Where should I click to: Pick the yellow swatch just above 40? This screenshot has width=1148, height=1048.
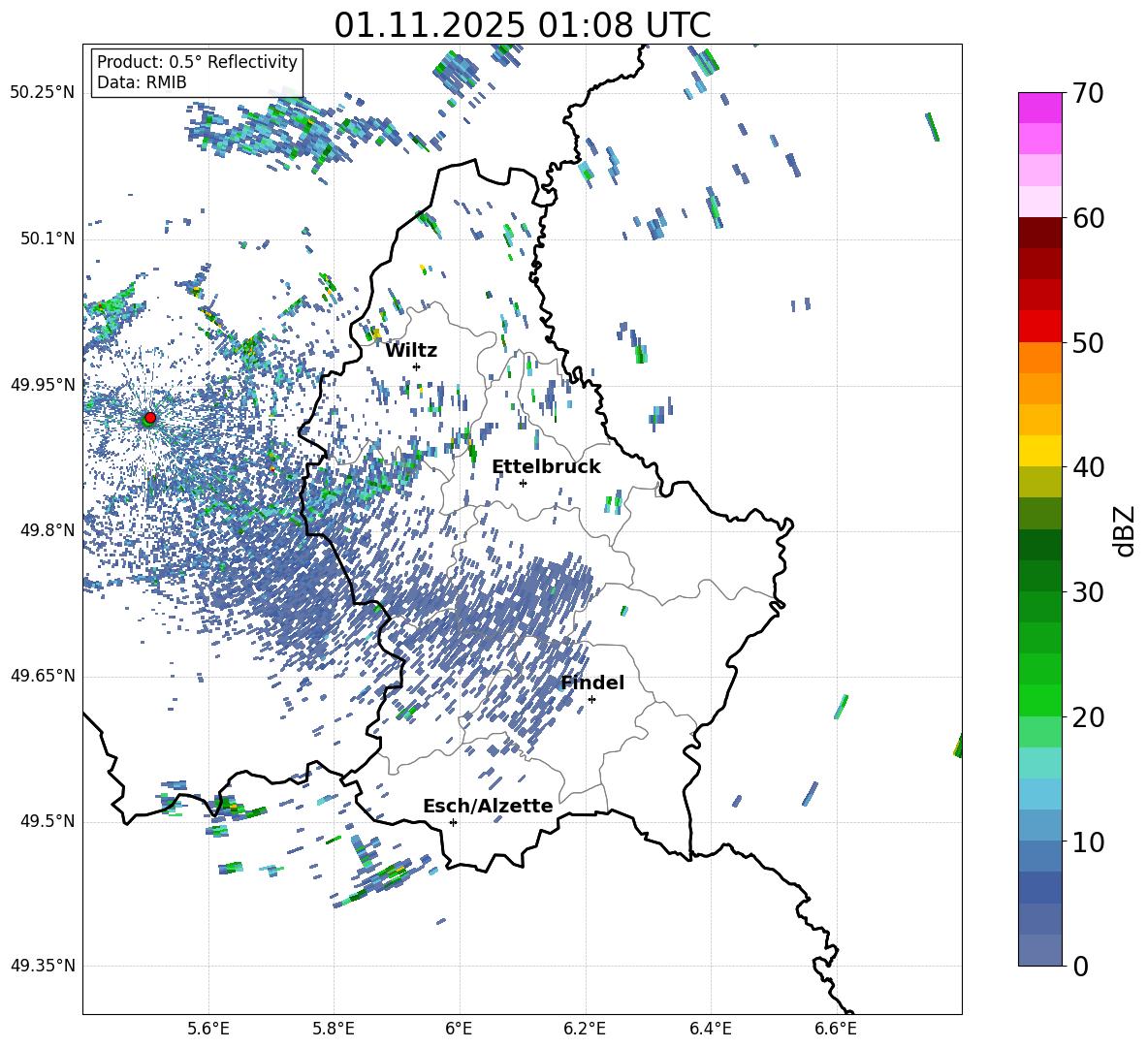pos(1040,450)
